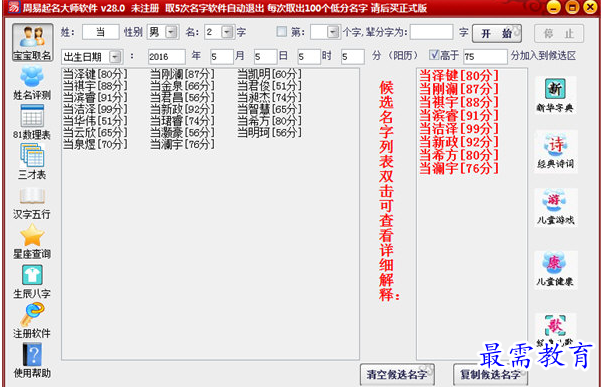
Task: Select 当澜宇[76分] in the results list
Action: 182,144
